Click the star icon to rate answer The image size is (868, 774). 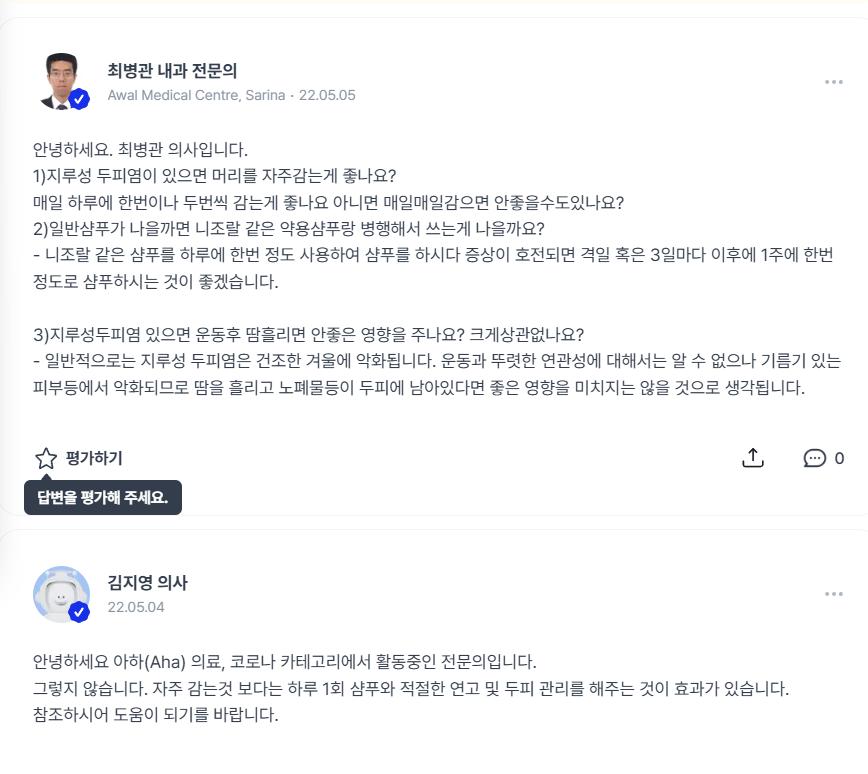(x=46, y=458)
